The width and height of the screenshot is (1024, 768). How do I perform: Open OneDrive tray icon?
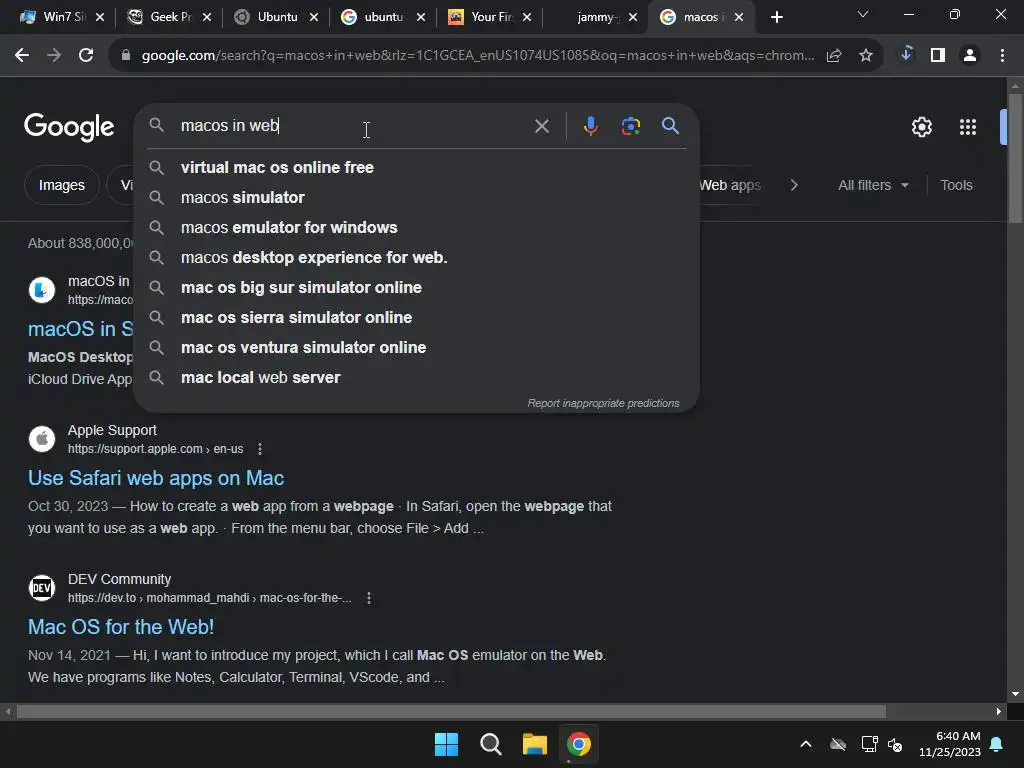pyautogui.click(x=838, y=744)
